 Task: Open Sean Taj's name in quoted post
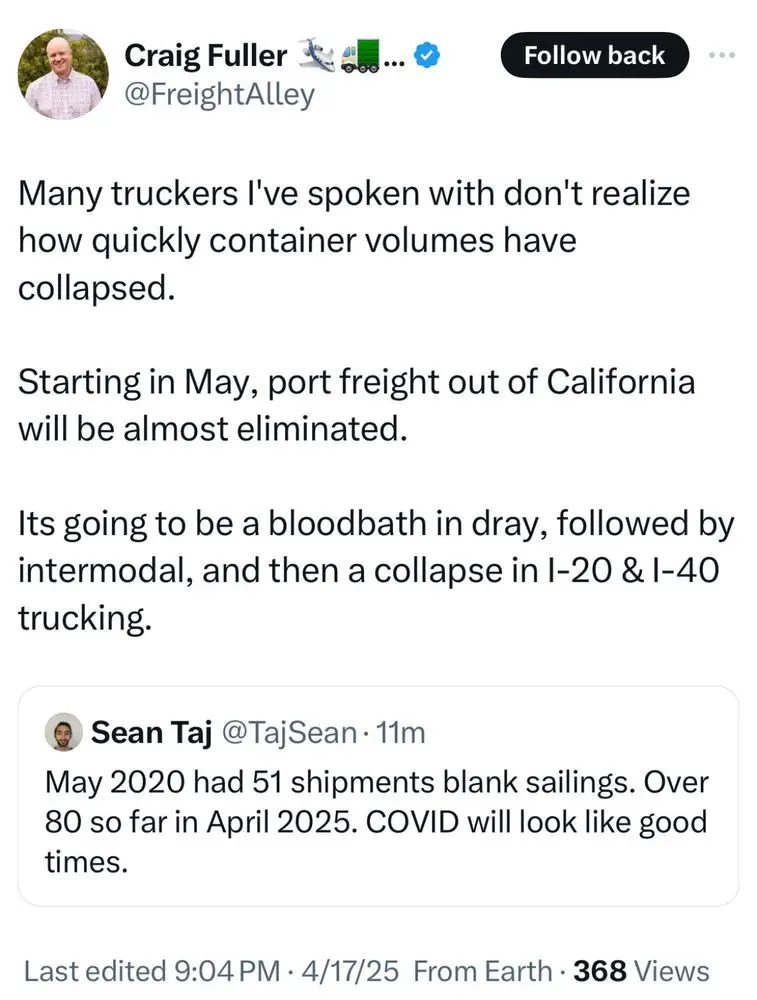[x=151, y=733]
